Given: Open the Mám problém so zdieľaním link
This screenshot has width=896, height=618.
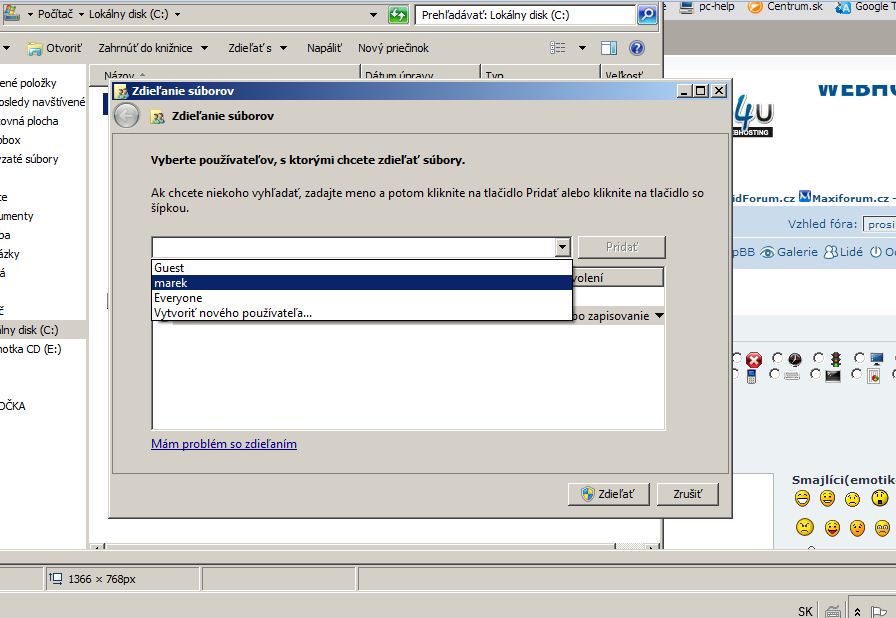Looking at the screenshot, I should coord(224,444).
